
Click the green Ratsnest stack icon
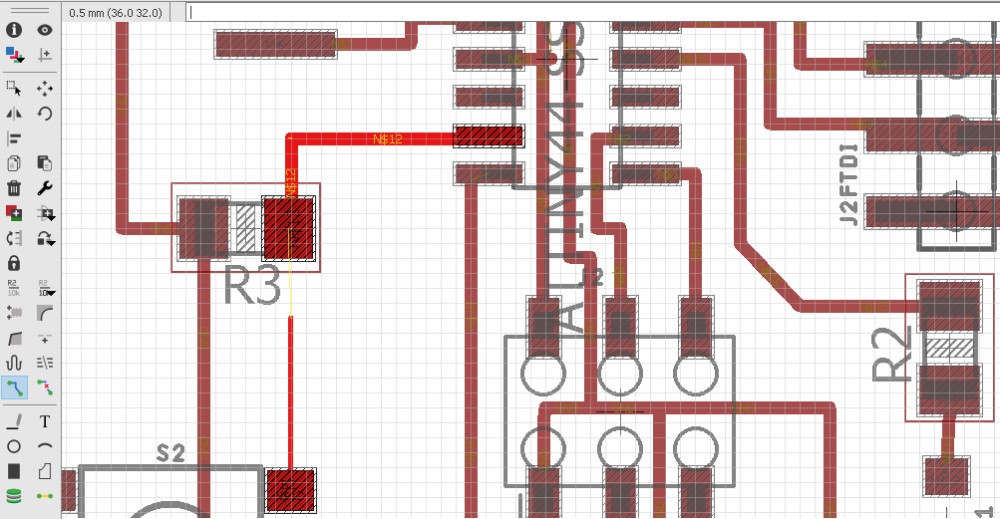pos(14,496)
